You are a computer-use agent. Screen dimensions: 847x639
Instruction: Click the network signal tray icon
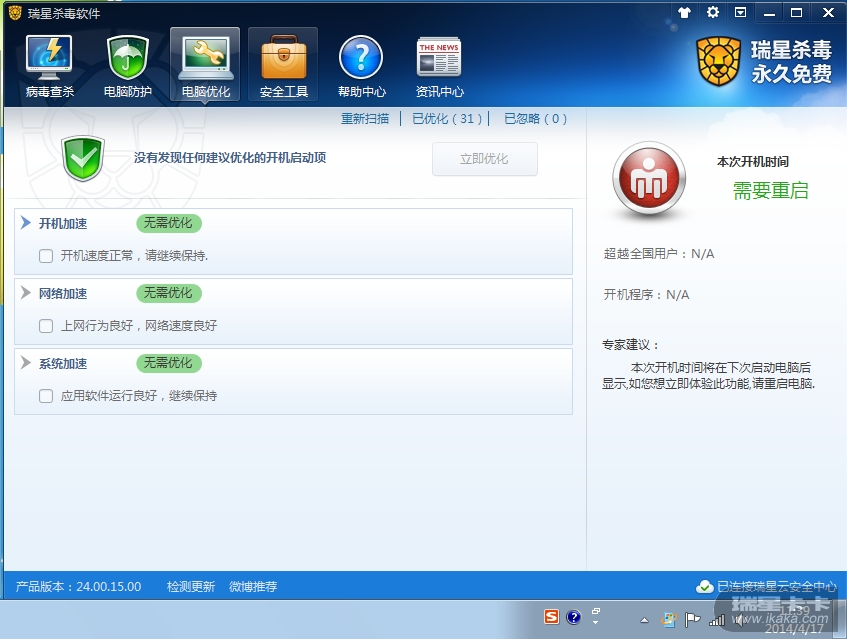717,620
